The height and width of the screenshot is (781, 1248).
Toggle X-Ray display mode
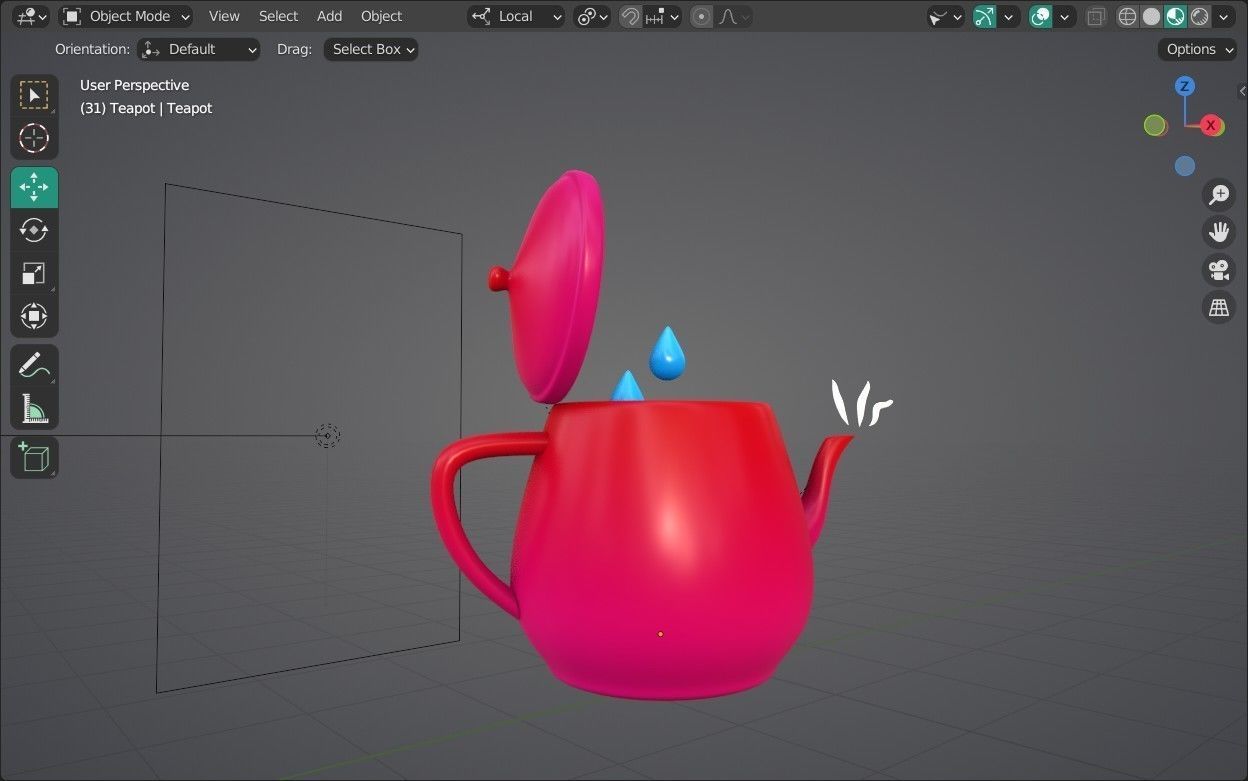tap(1096, 16)
